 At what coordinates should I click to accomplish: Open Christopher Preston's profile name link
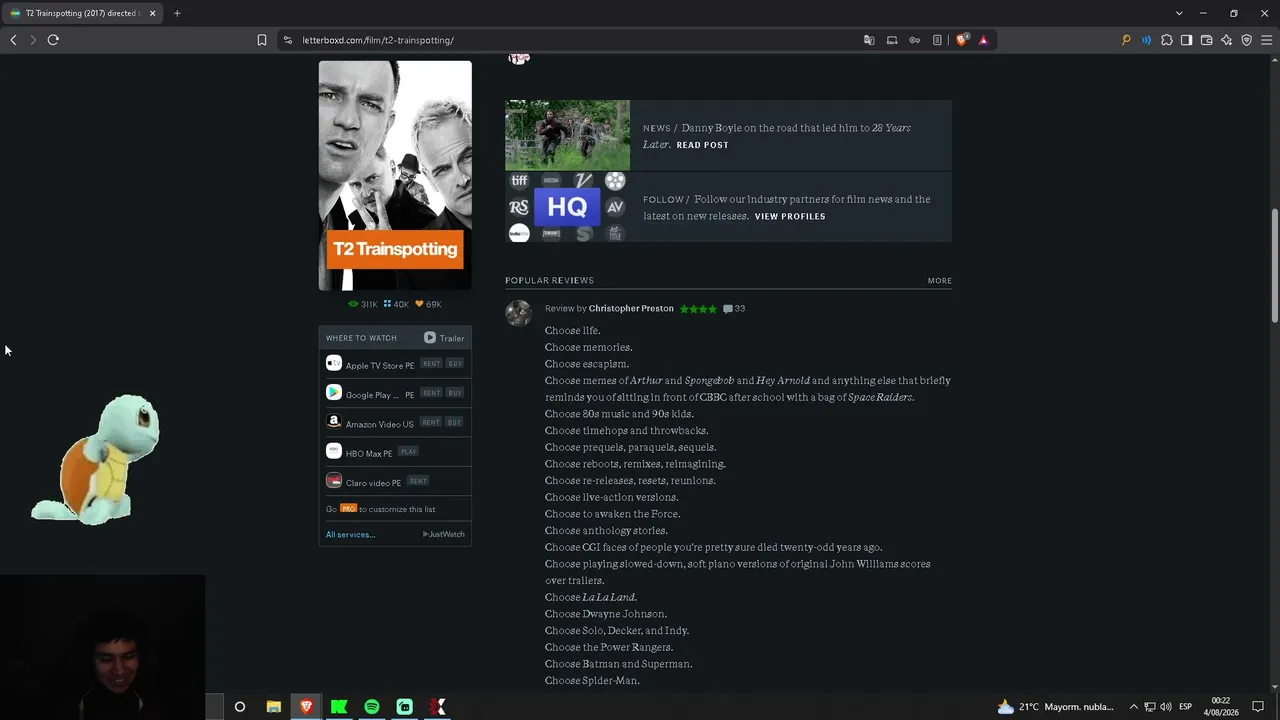tap(631, 309)
